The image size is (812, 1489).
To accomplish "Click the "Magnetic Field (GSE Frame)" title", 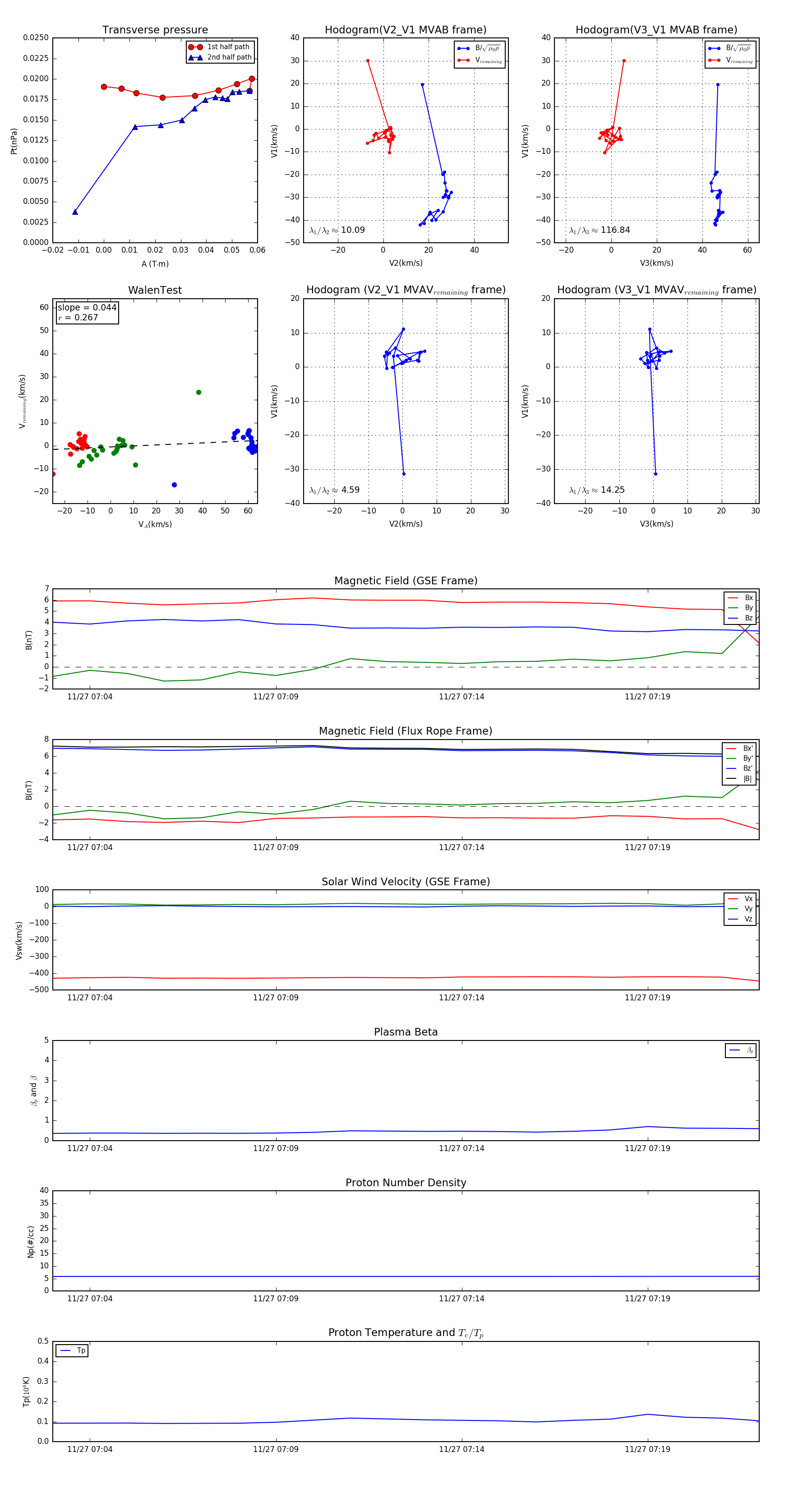I will click(x=406, y=581).
